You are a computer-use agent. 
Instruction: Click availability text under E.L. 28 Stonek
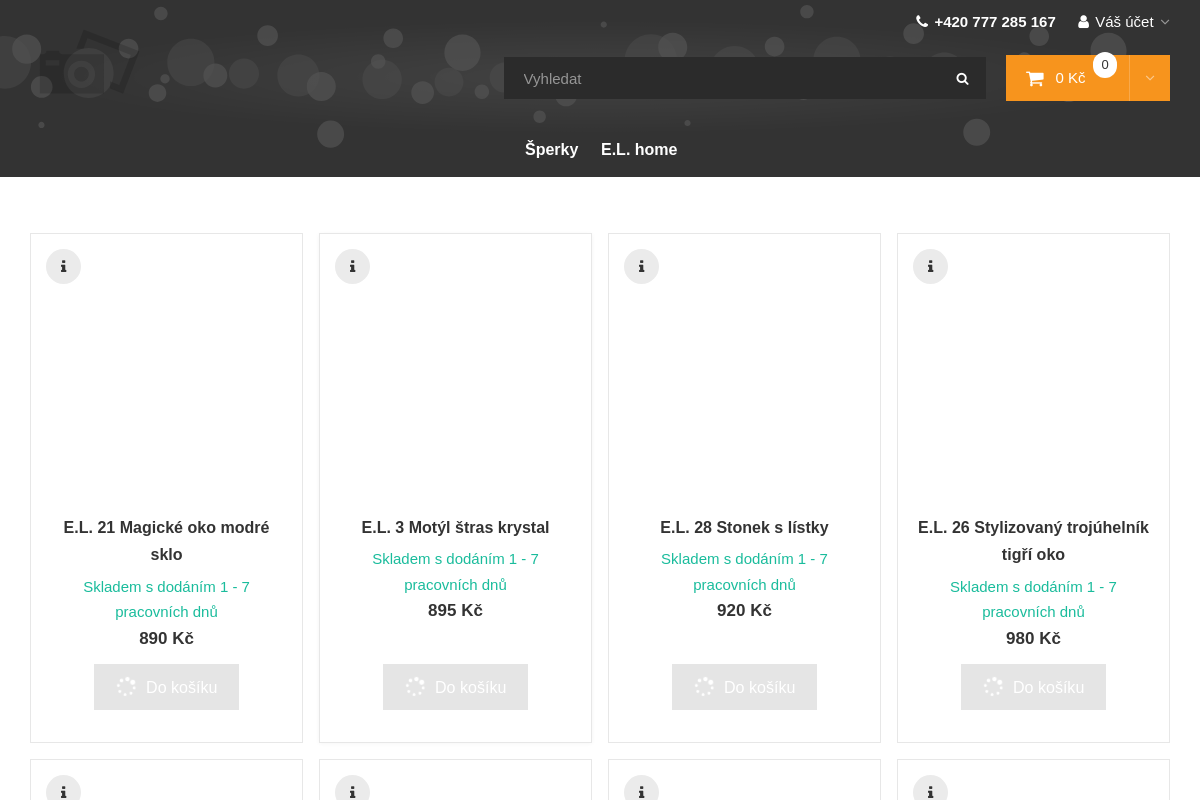pos(744,571)
